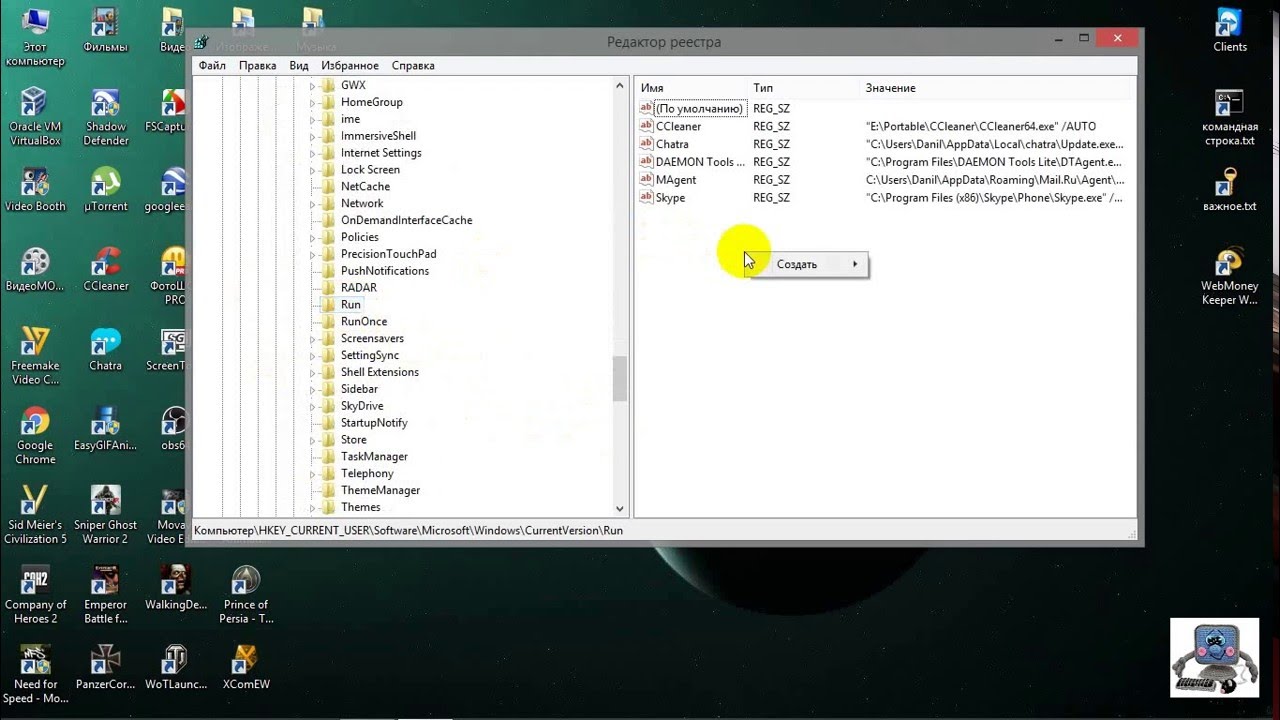Expand the ime key
Image resolution: width=1280 pixels, height=720 pixels.
312,119
